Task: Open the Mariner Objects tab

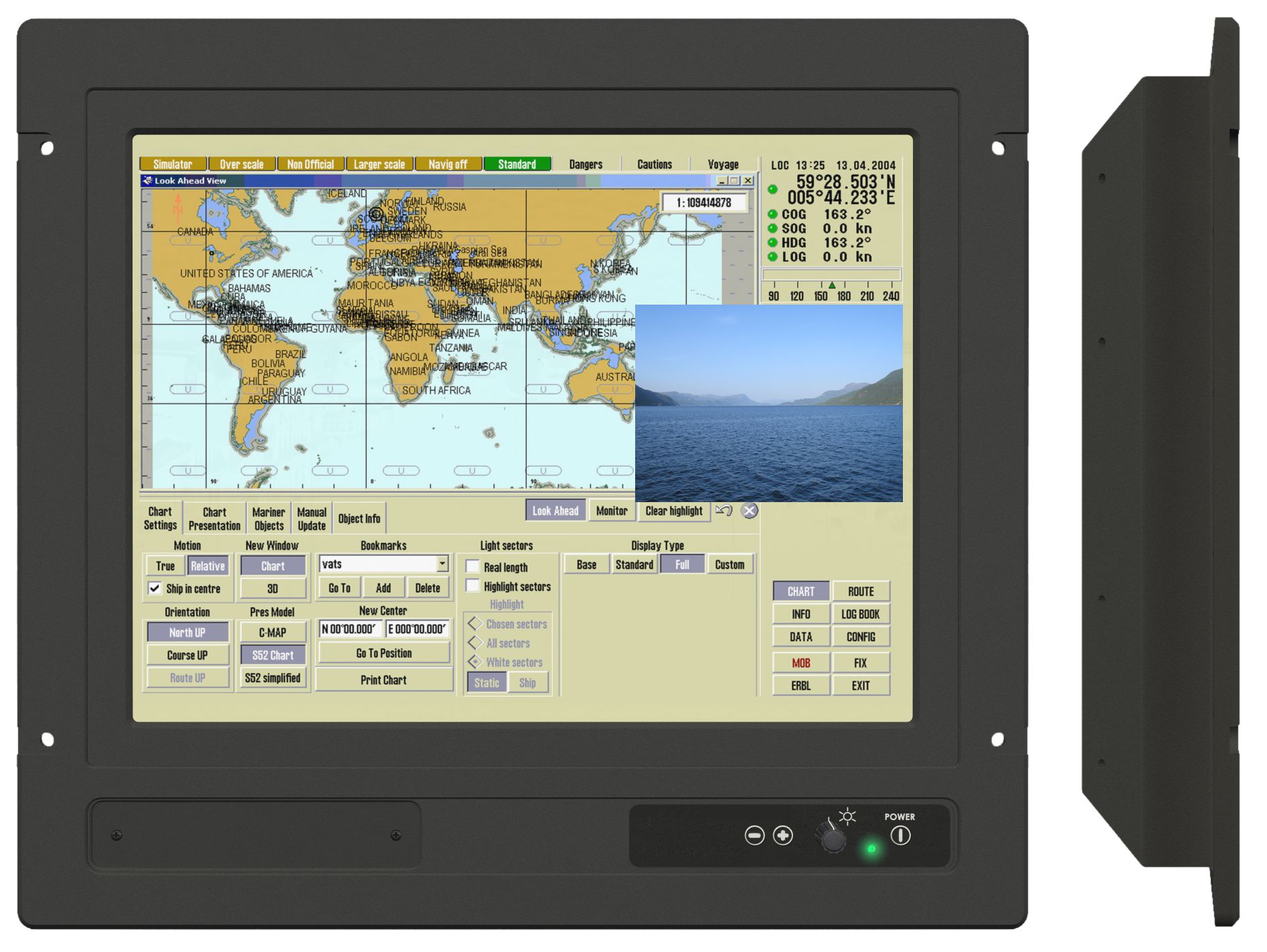Action: coord(268,519)
